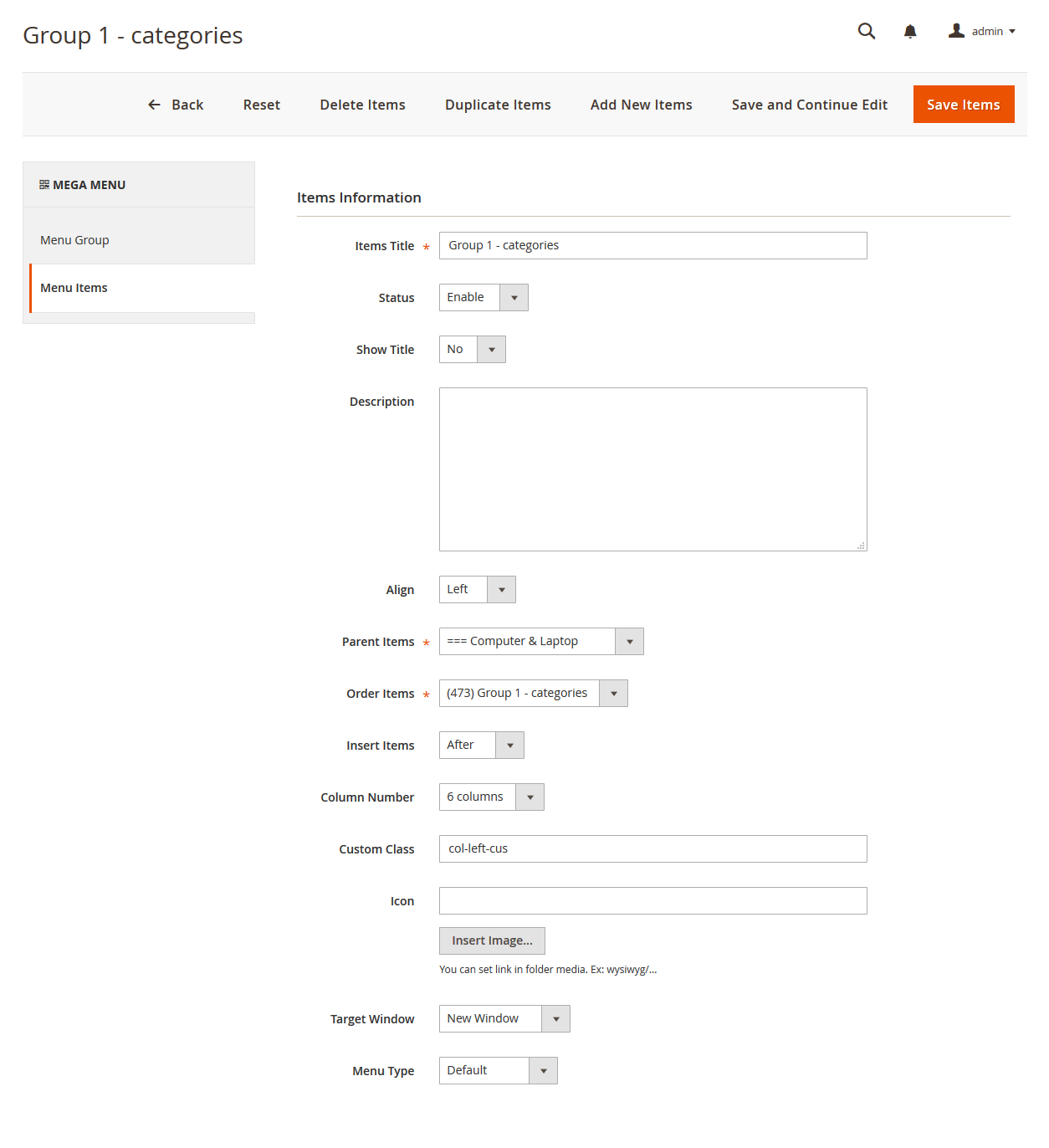Viewport: 1049px width, 1148px height.
Task: Click the Mega Menu grid icon
Action: click(44, 185)
